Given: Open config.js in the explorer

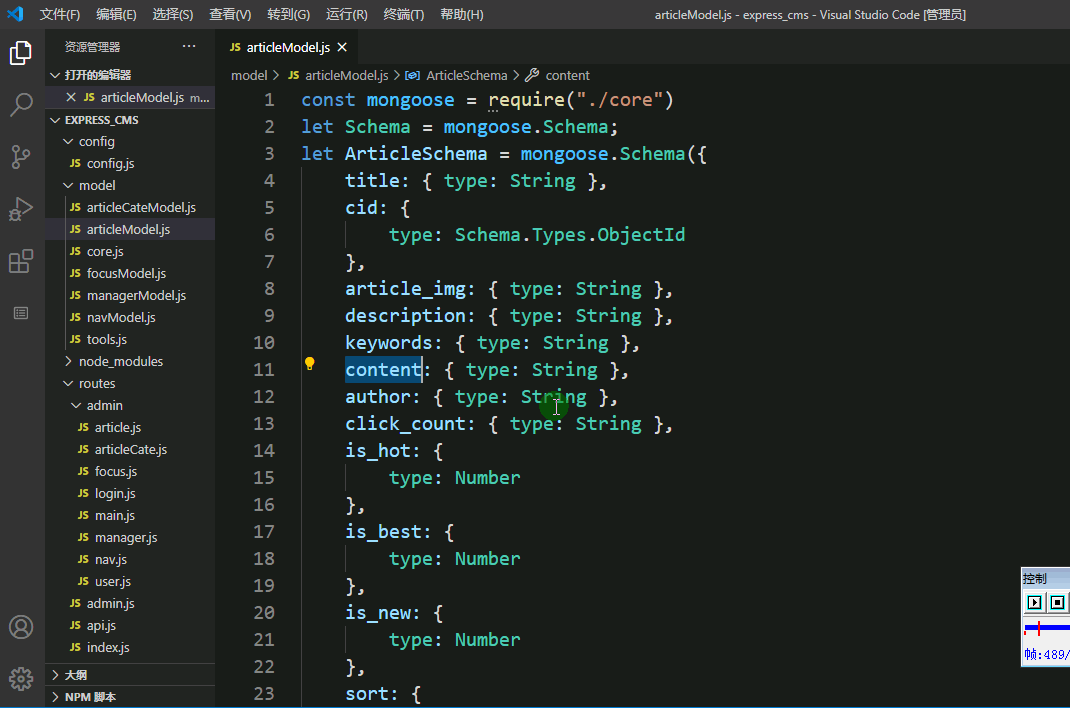Looking at the screenshot, I should [x=130, y=164].
